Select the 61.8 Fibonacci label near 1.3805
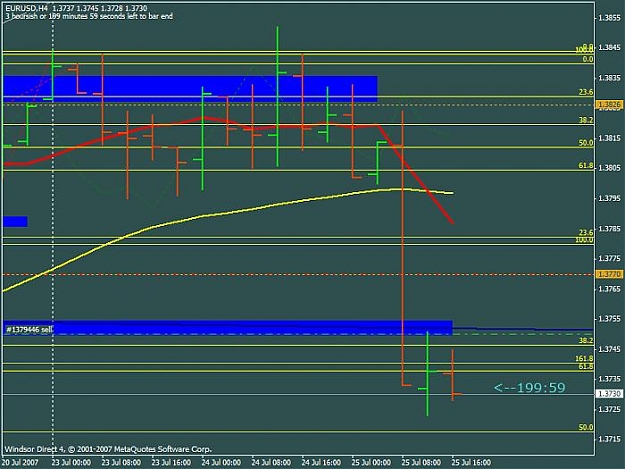The height and width of the screenshot is (469, 625). 586,165
